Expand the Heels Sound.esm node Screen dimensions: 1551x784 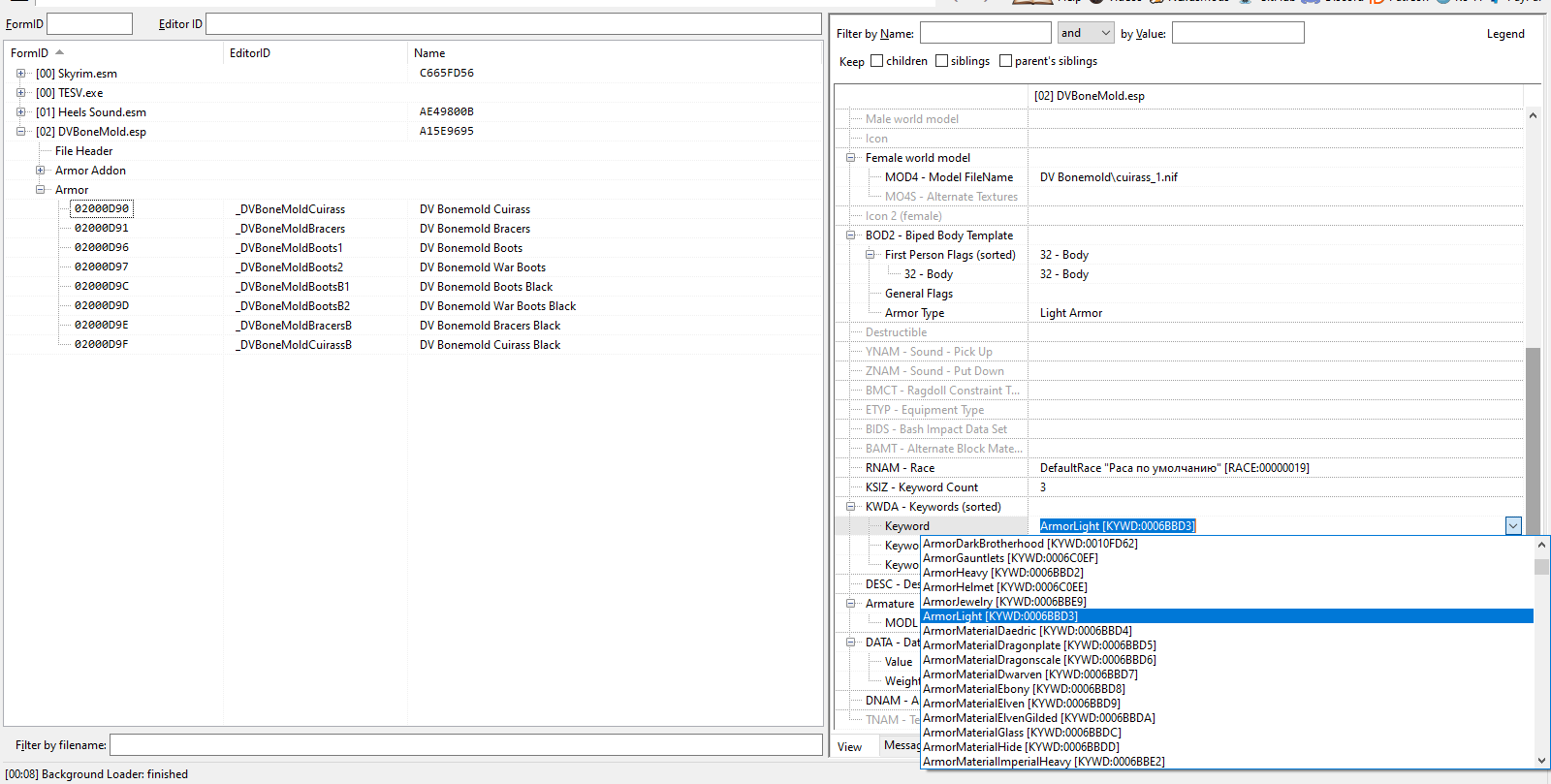(20, 112)
